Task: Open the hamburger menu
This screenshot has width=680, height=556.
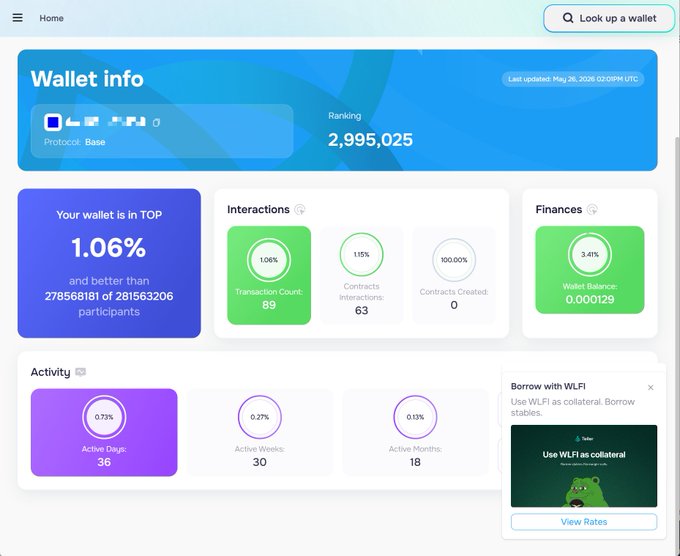Action: point(17,18)
